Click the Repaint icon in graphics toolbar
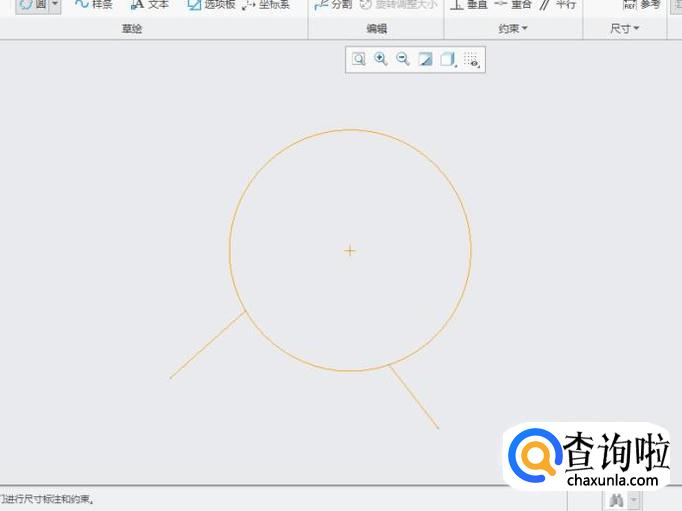The width and height of the screenshot is (682, 511). (425, 59)
